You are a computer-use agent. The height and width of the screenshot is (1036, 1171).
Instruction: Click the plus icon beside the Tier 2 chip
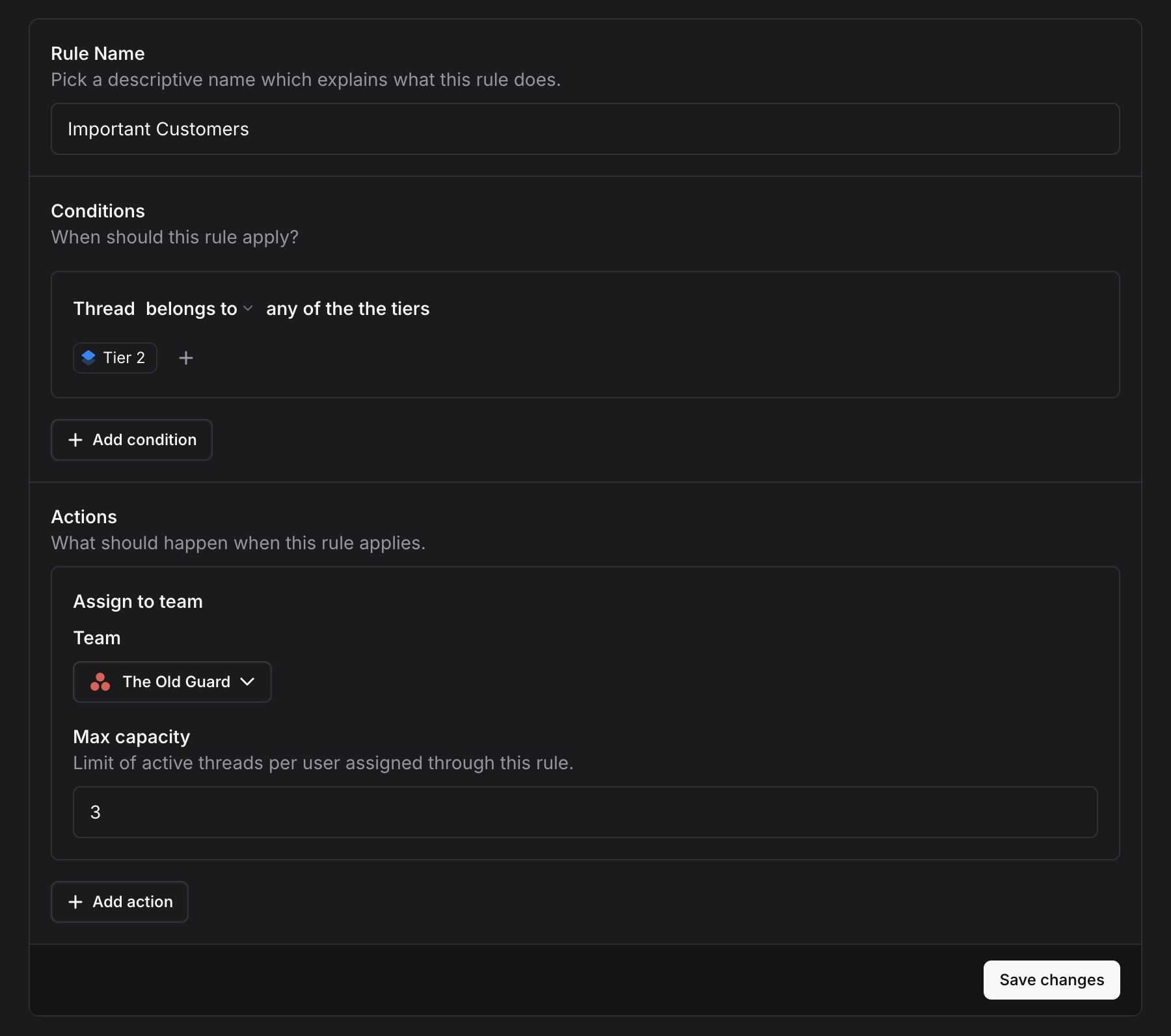click(x=186, y=358)
